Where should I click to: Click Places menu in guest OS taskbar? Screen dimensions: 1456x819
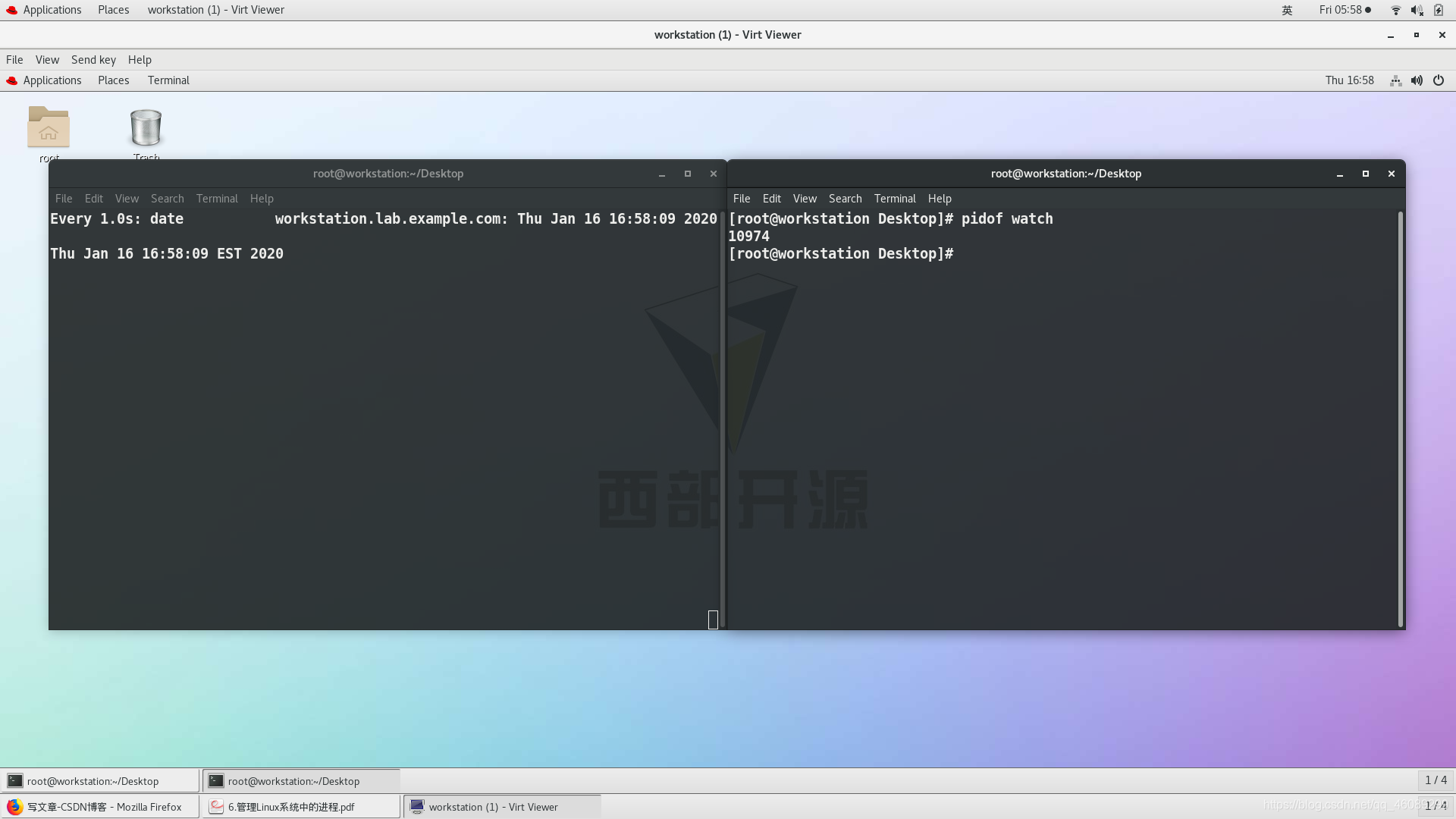(113, 80)
